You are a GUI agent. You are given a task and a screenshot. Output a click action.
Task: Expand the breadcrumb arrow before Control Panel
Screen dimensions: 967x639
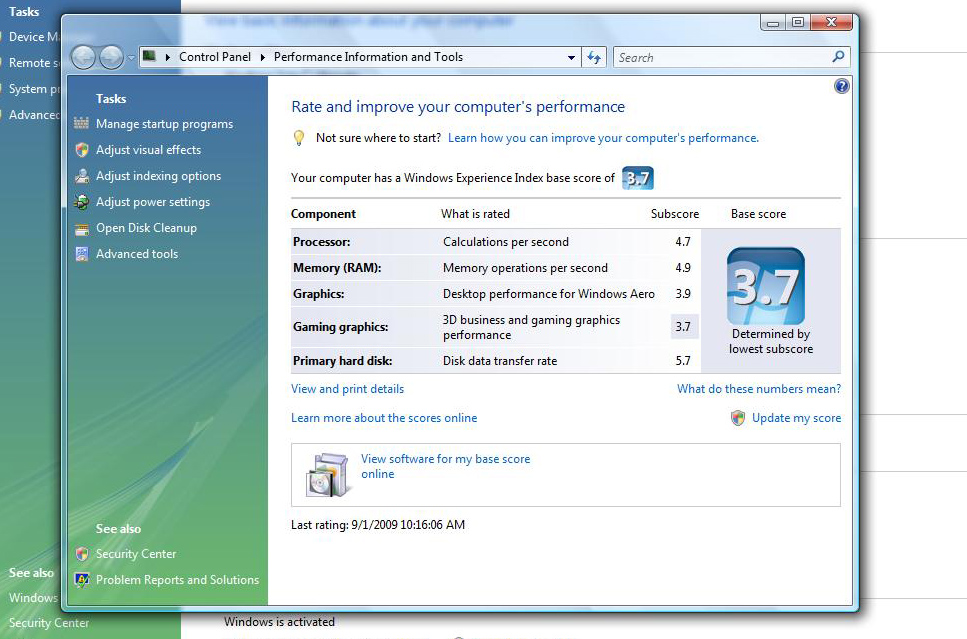click(168, 57)
